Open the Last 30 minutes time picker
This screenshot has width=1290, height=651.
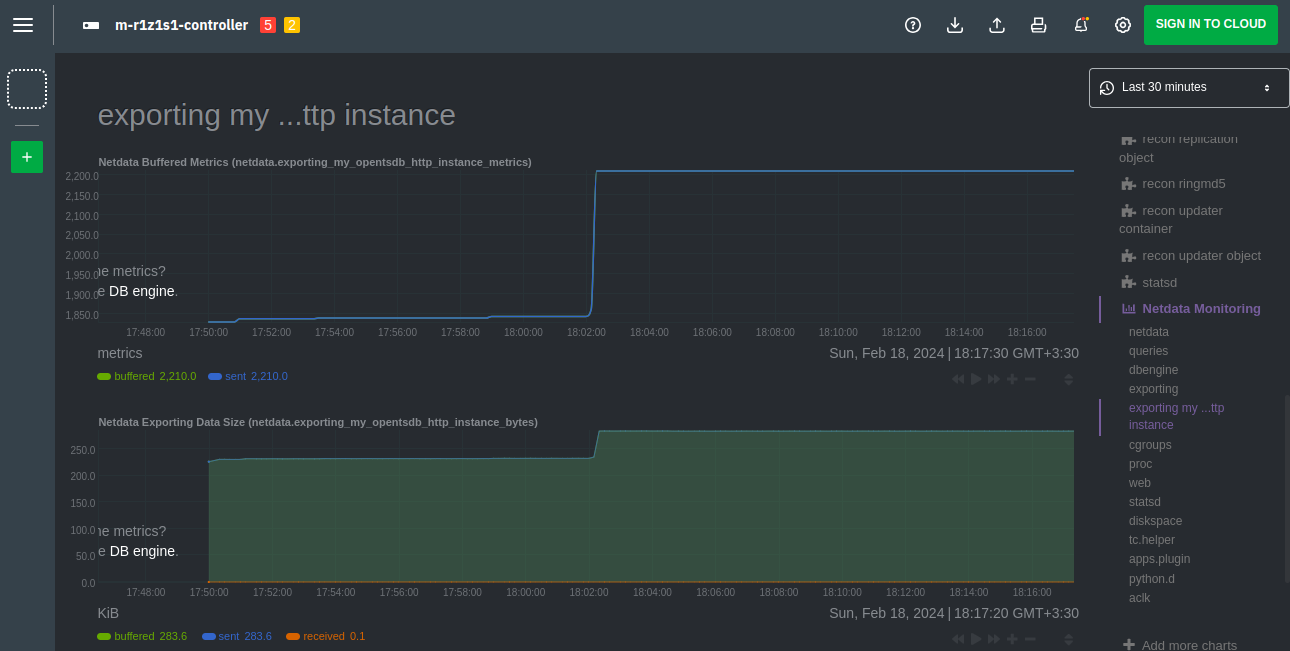click(1188, 88)
